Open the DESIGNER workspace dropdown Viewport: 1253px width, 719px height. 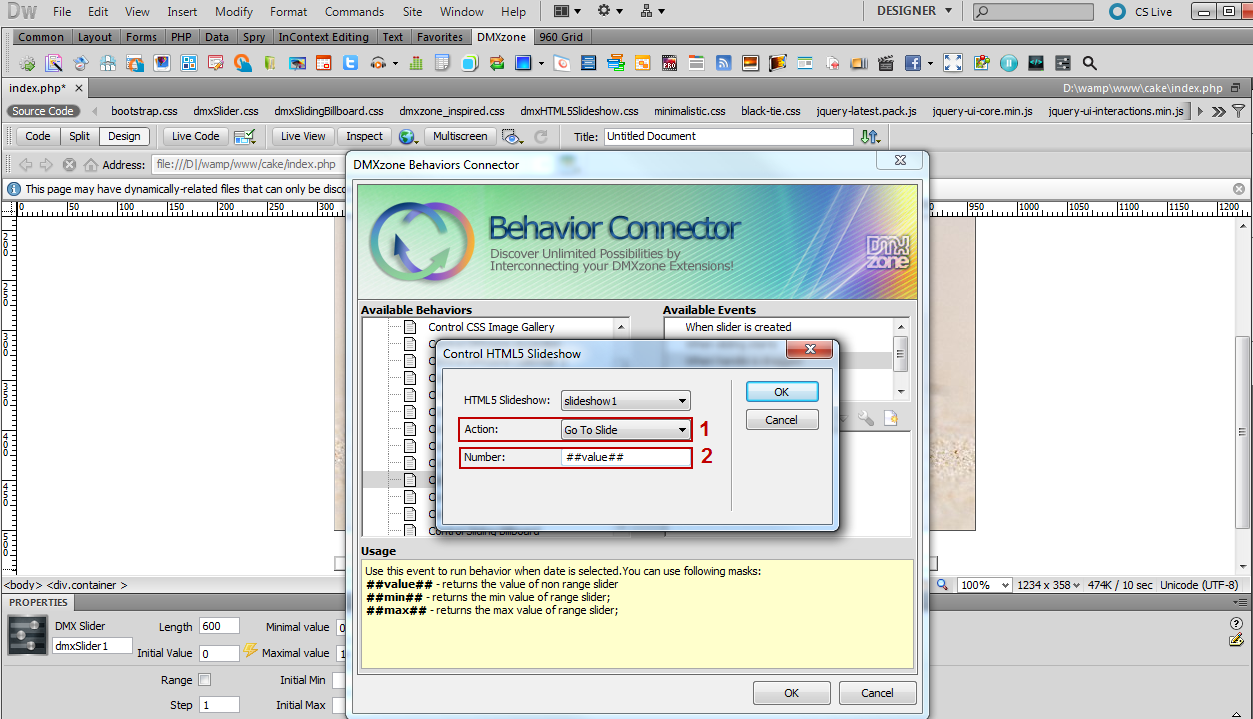click(x=914, y=11)
